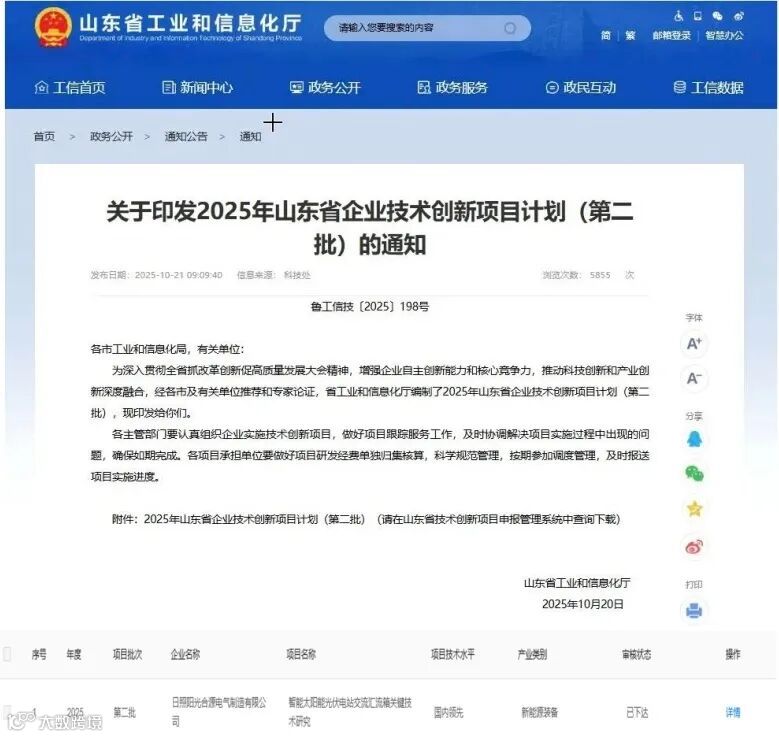Switch to Traditional Chinese with 繁
779x737 pixels.
630,35
